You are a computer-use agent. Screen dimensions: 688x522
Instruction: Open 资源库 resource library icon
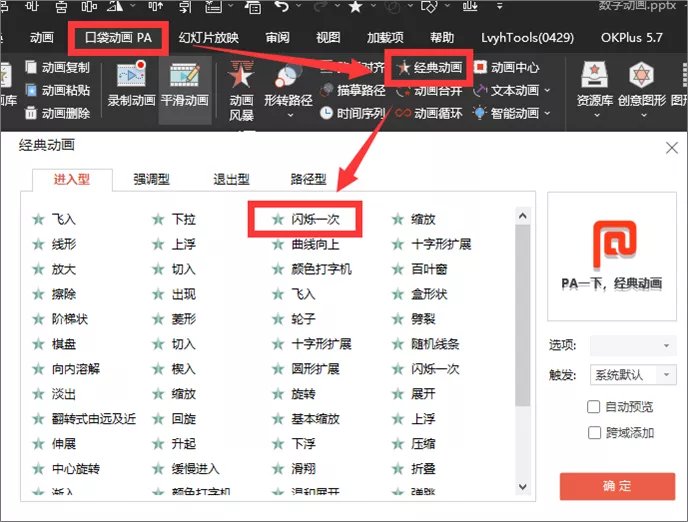click(x=595, y=75)
